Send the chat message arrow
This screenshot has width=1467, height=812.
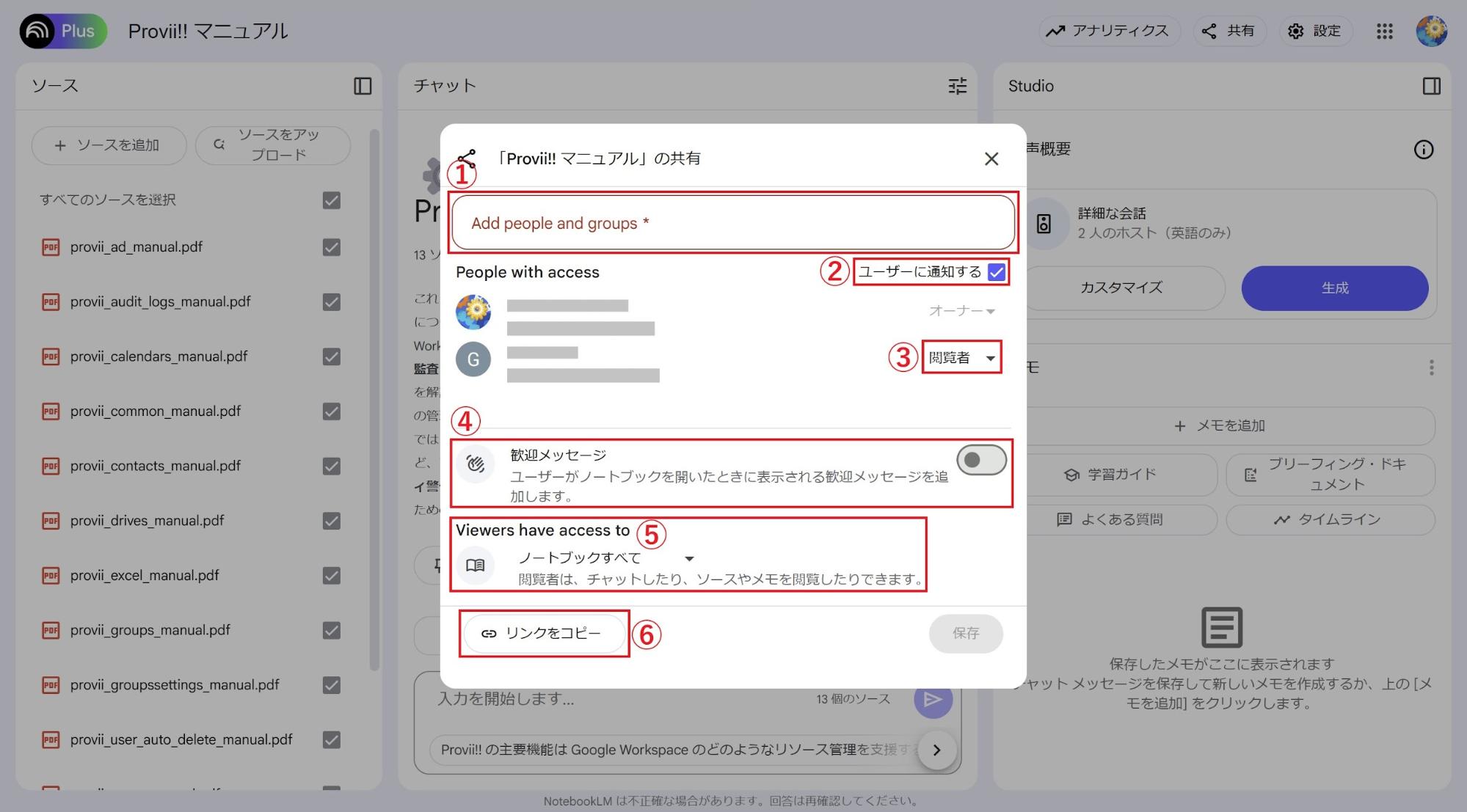point(933,699)
